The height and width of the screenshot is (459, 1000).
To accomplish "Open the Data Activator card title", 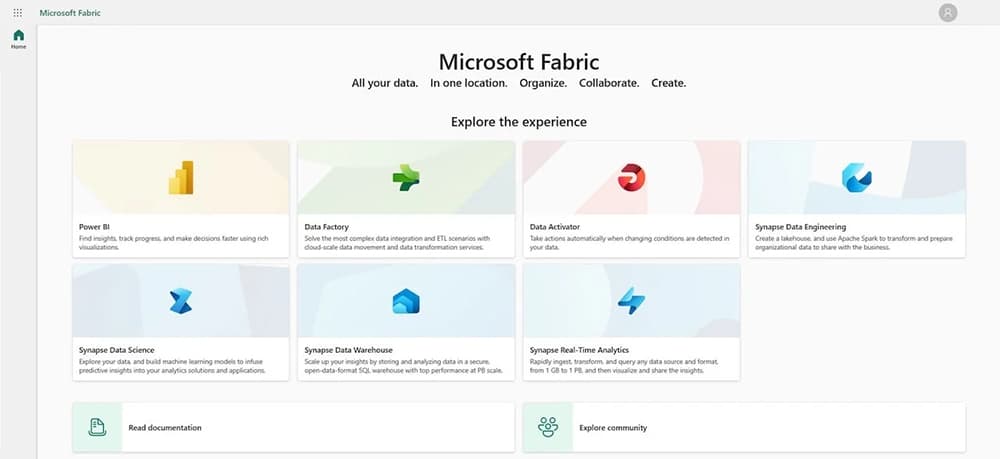I will pos(555,227).
